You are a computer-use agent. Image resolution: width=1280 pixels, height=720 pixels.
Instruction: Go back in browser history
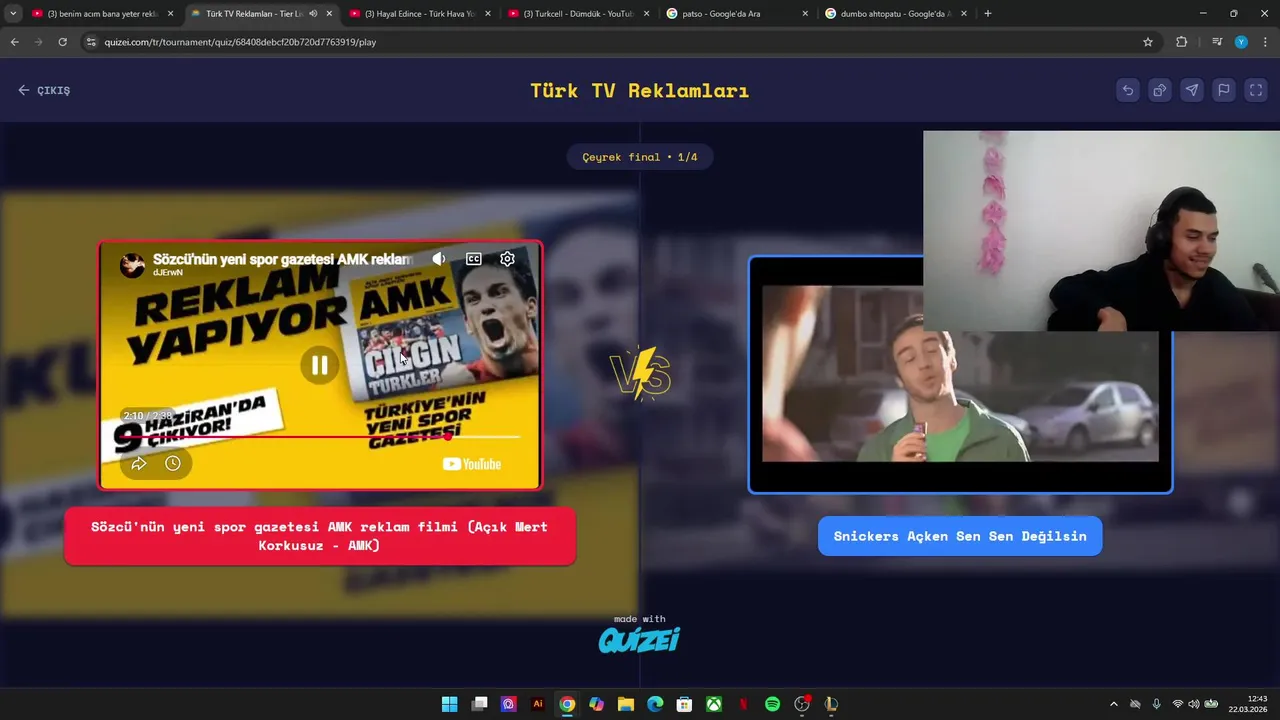pyautogui.click(x=14, y=42)
